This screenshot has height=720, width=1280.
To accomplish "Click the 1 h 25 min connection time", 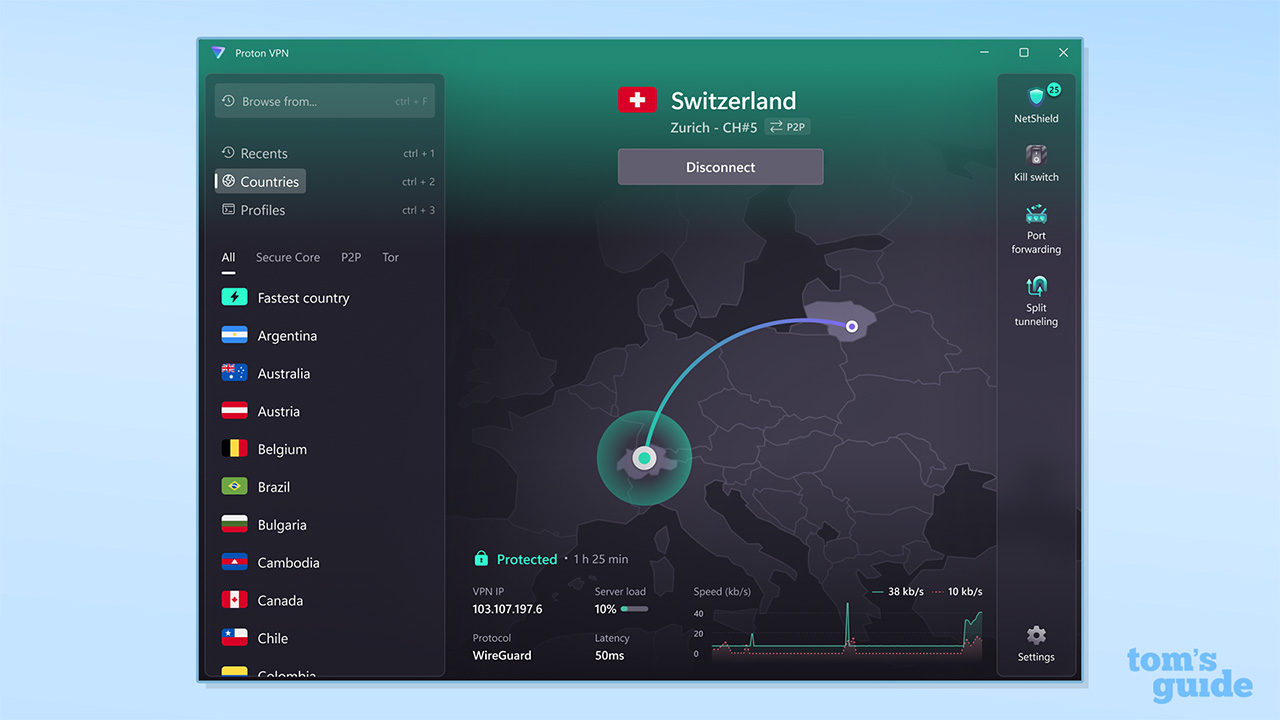I will tap(601, 559).
